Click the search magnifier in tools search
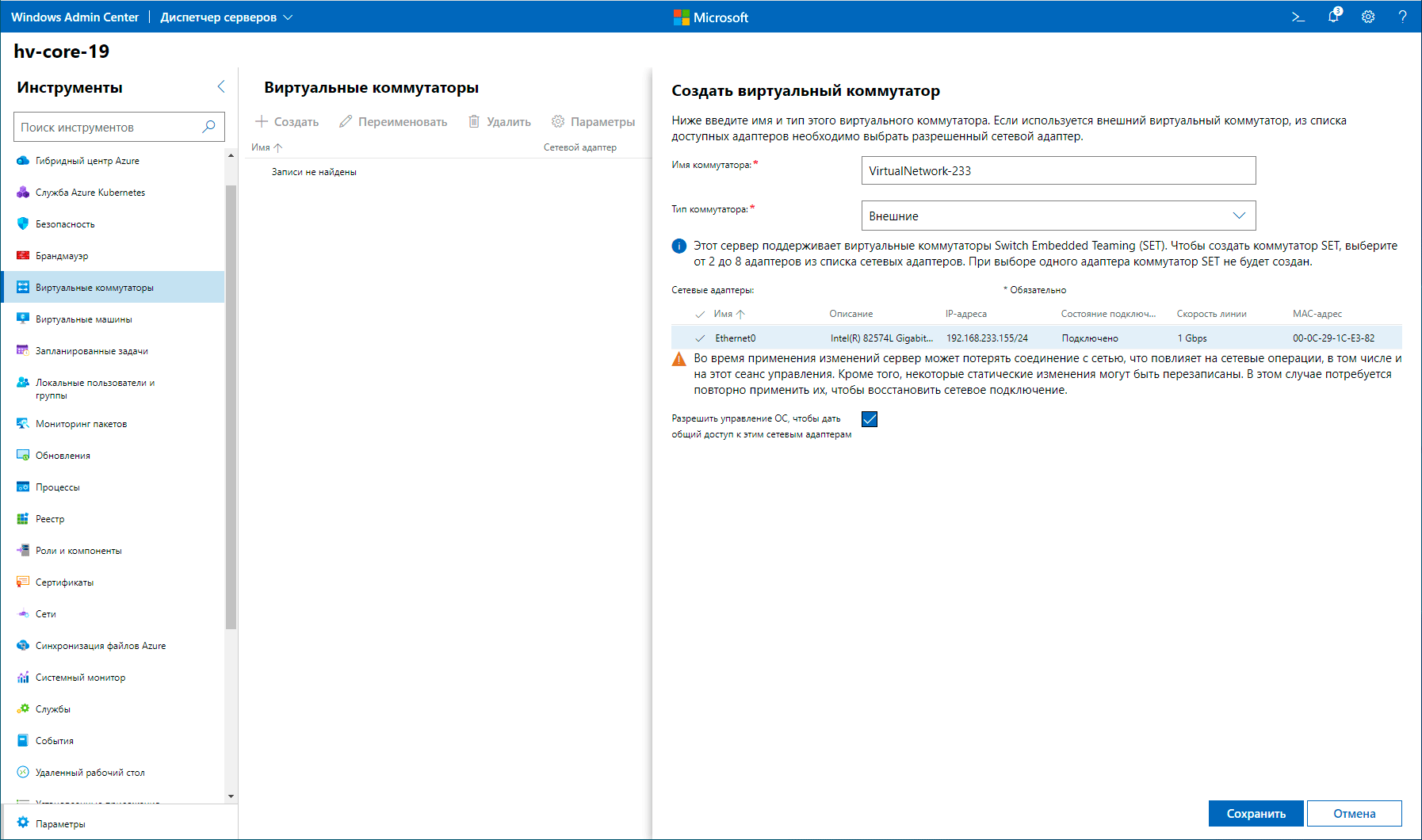Image resolution: width=1422 pixels, height=840 pixels. pyautogui.click(x=208, y=127)
